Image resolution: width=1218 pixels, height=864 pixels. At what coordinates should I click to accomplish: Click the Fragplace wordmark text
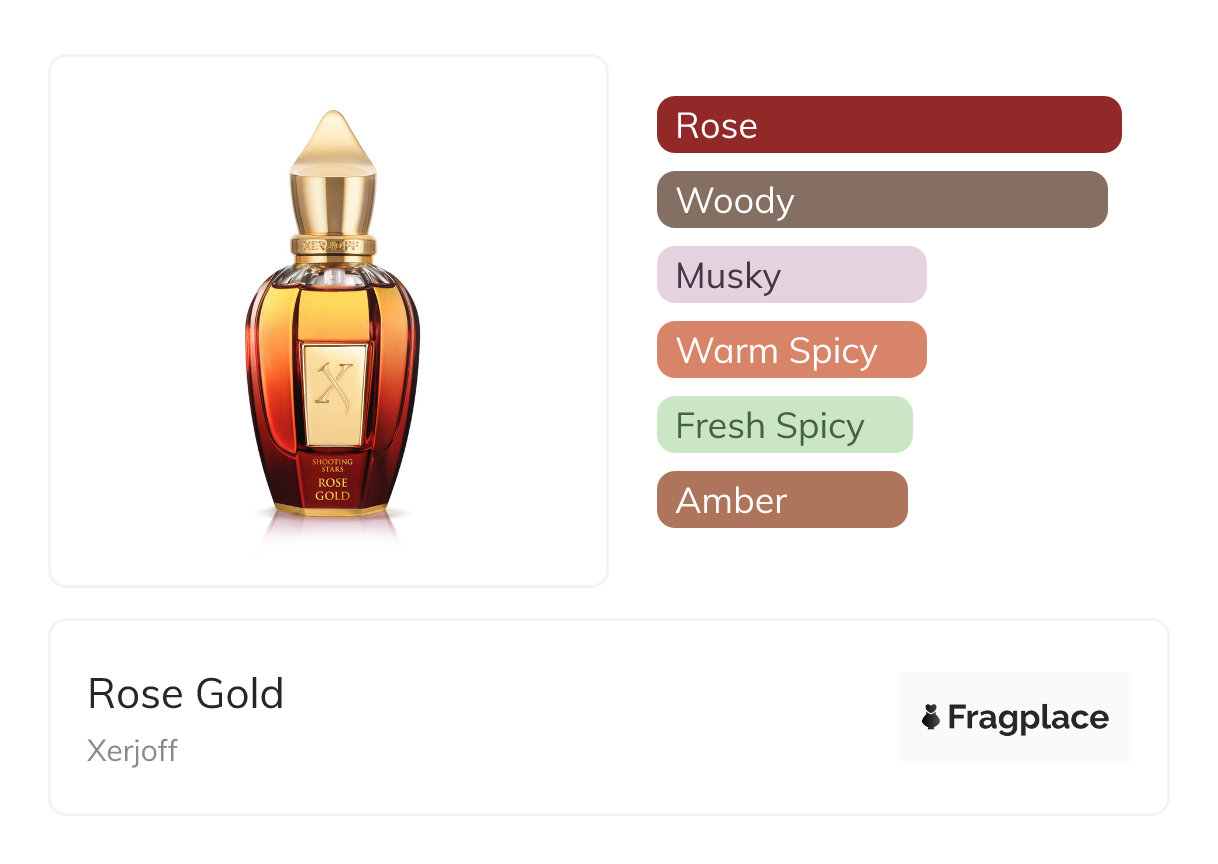pyautogui.click(x=1028, y=718)
